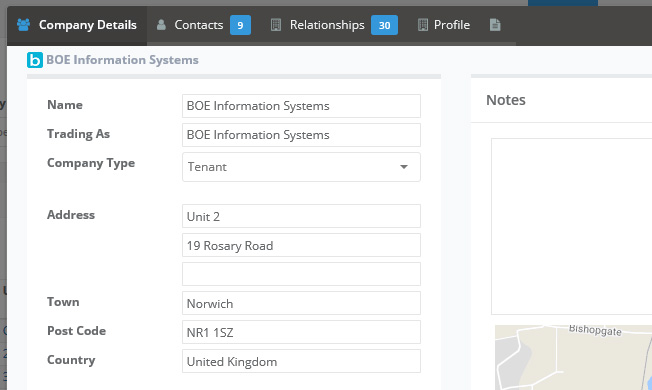
Task: Edit the Name input field
Action: (x=301, y=106)
